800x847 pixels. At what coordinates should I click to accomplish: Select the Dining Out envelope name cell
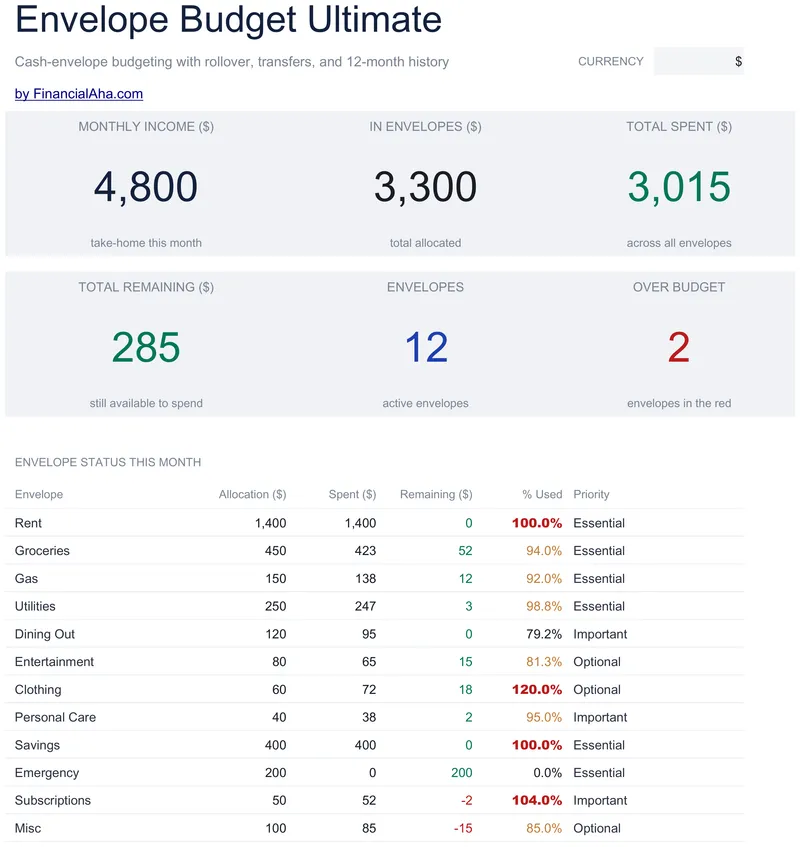pyautogui.click(x=45, y=634)
